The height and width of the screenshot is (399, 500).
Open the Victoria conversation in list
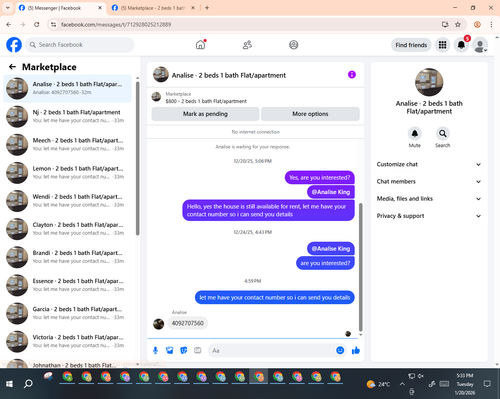tap(67, 341)
